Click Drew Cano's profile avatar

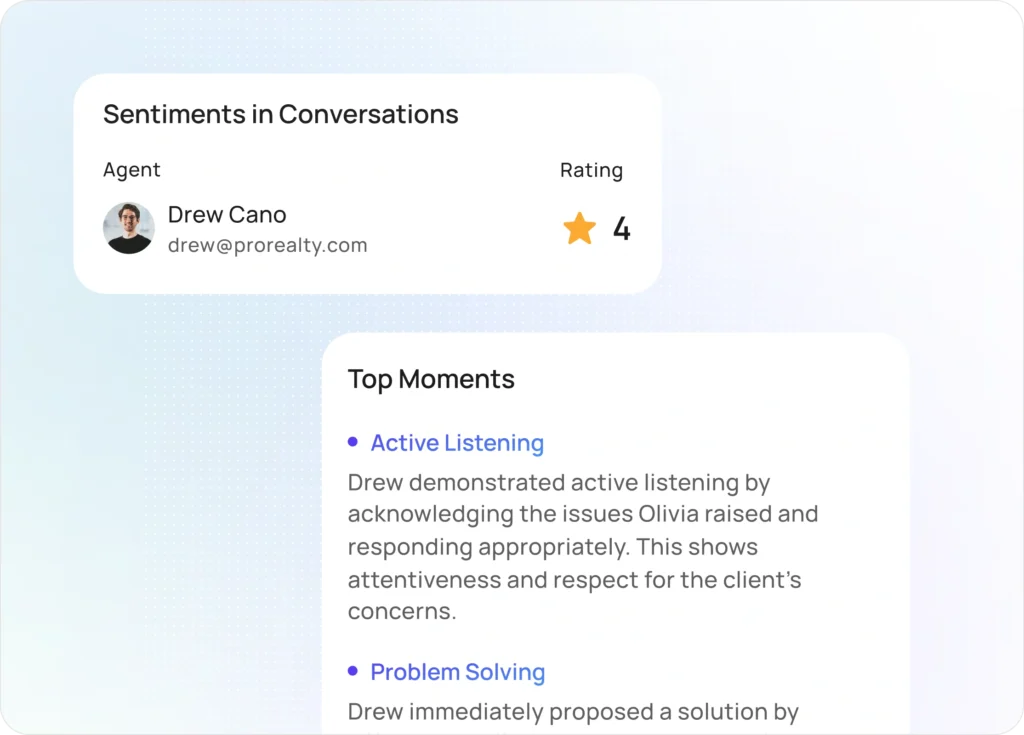pyautogui.click(x=129, y=228)
